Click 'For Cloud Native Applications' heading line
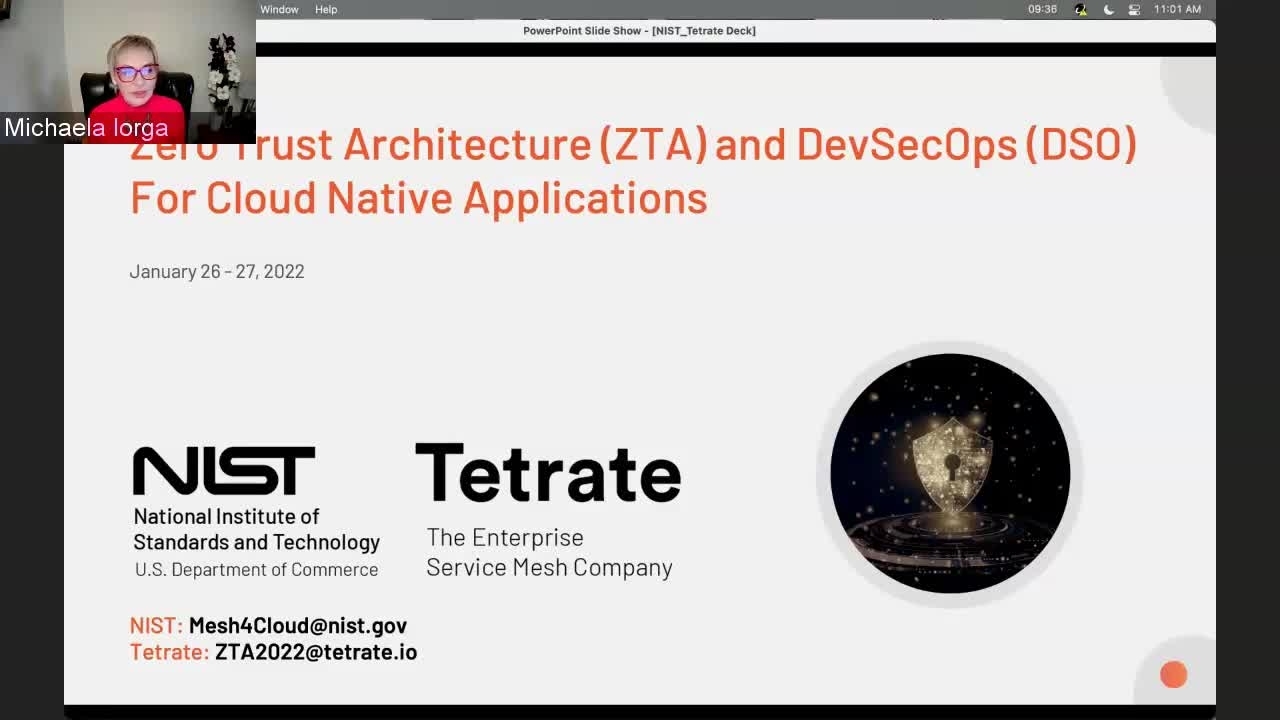1280x720 pixels. tap(419, 198)
